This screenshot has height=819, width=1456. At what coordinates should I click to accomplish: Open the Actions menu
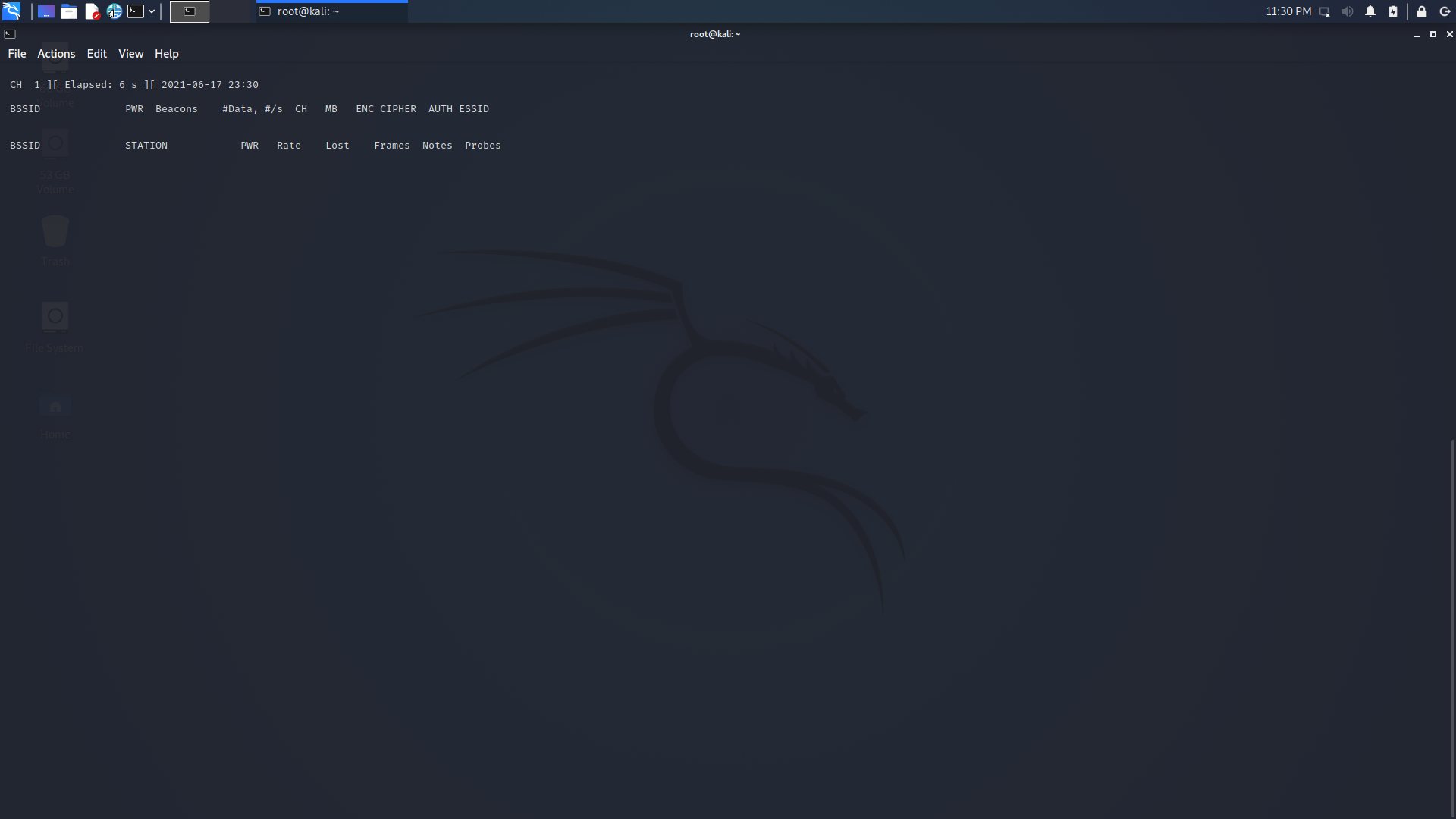56,54
